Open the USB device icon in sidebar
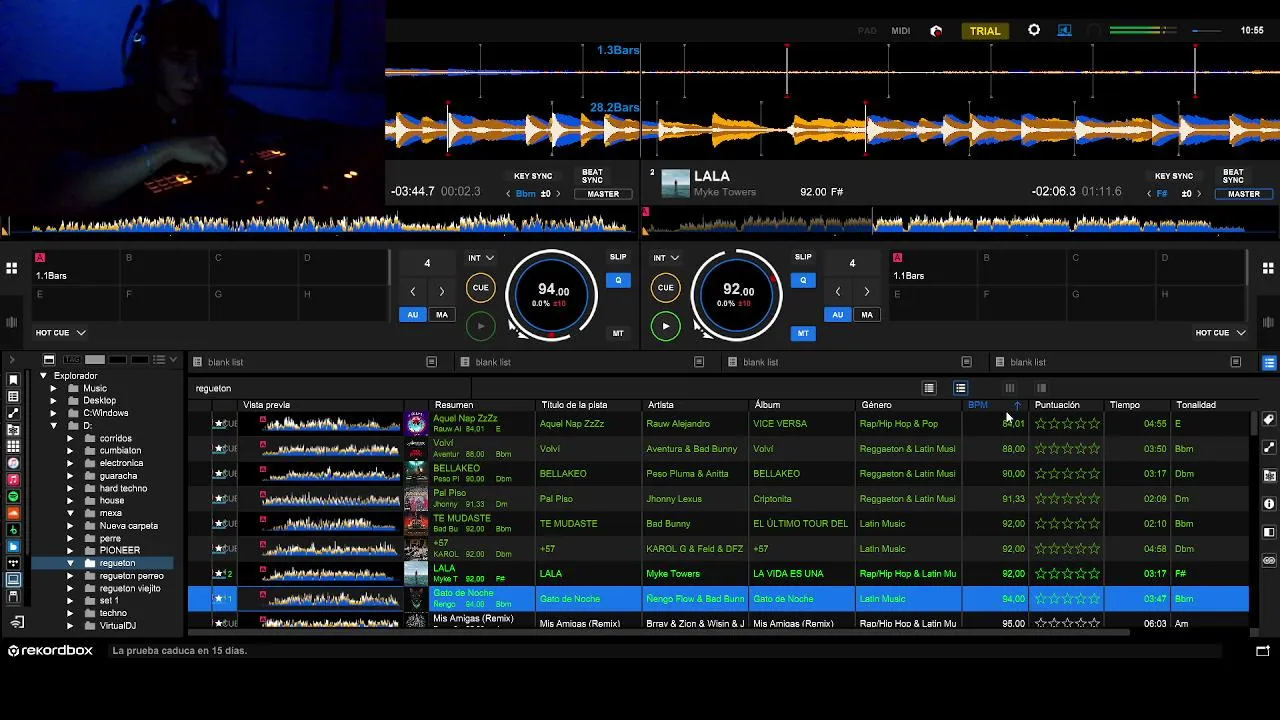This screenshot has width=1280, height=720. click(13, 597)
